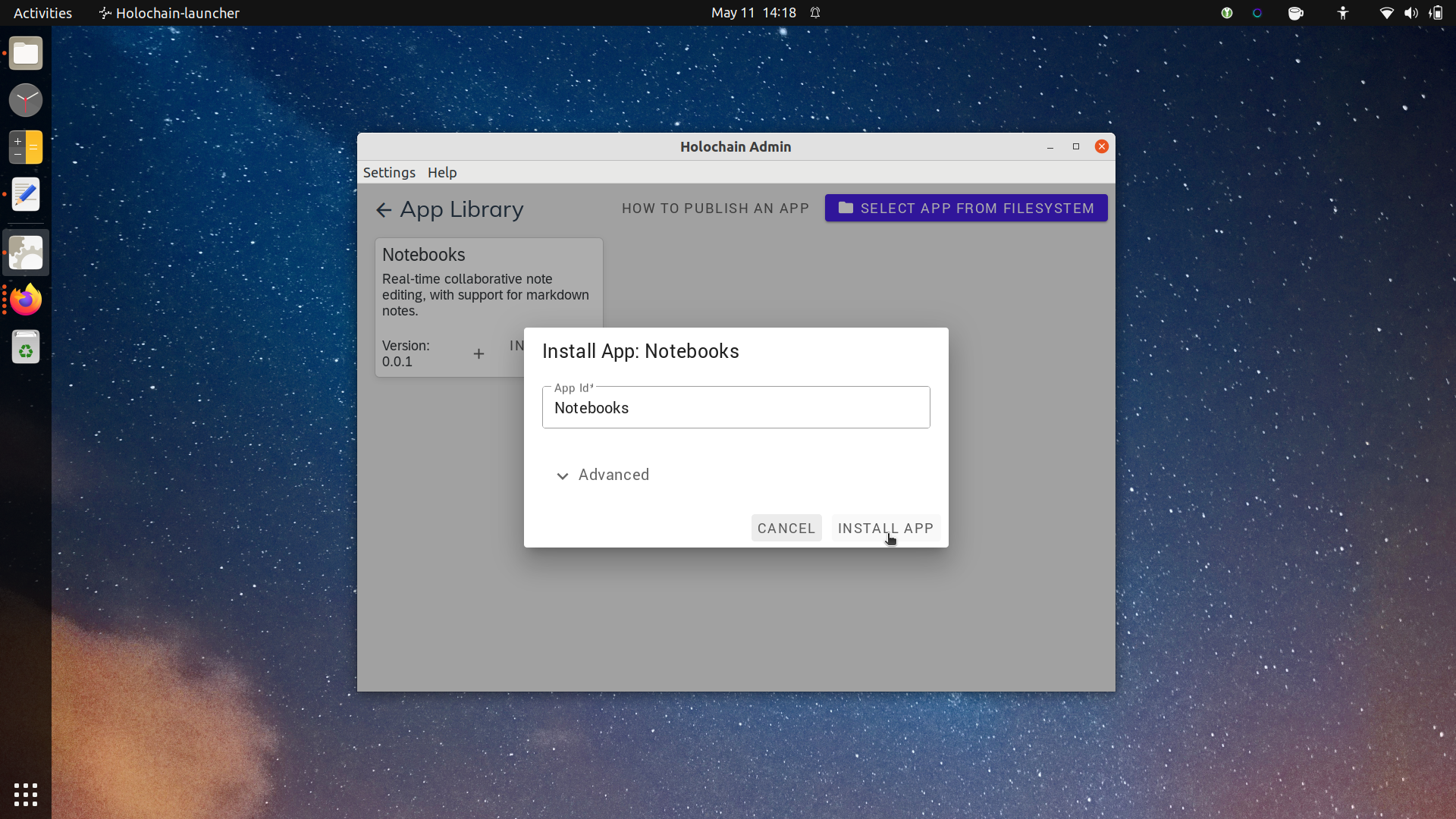The image size is (1456, 819).
Task: Click the network/WiFi icon in system tray
Action: click(1386, 13)
